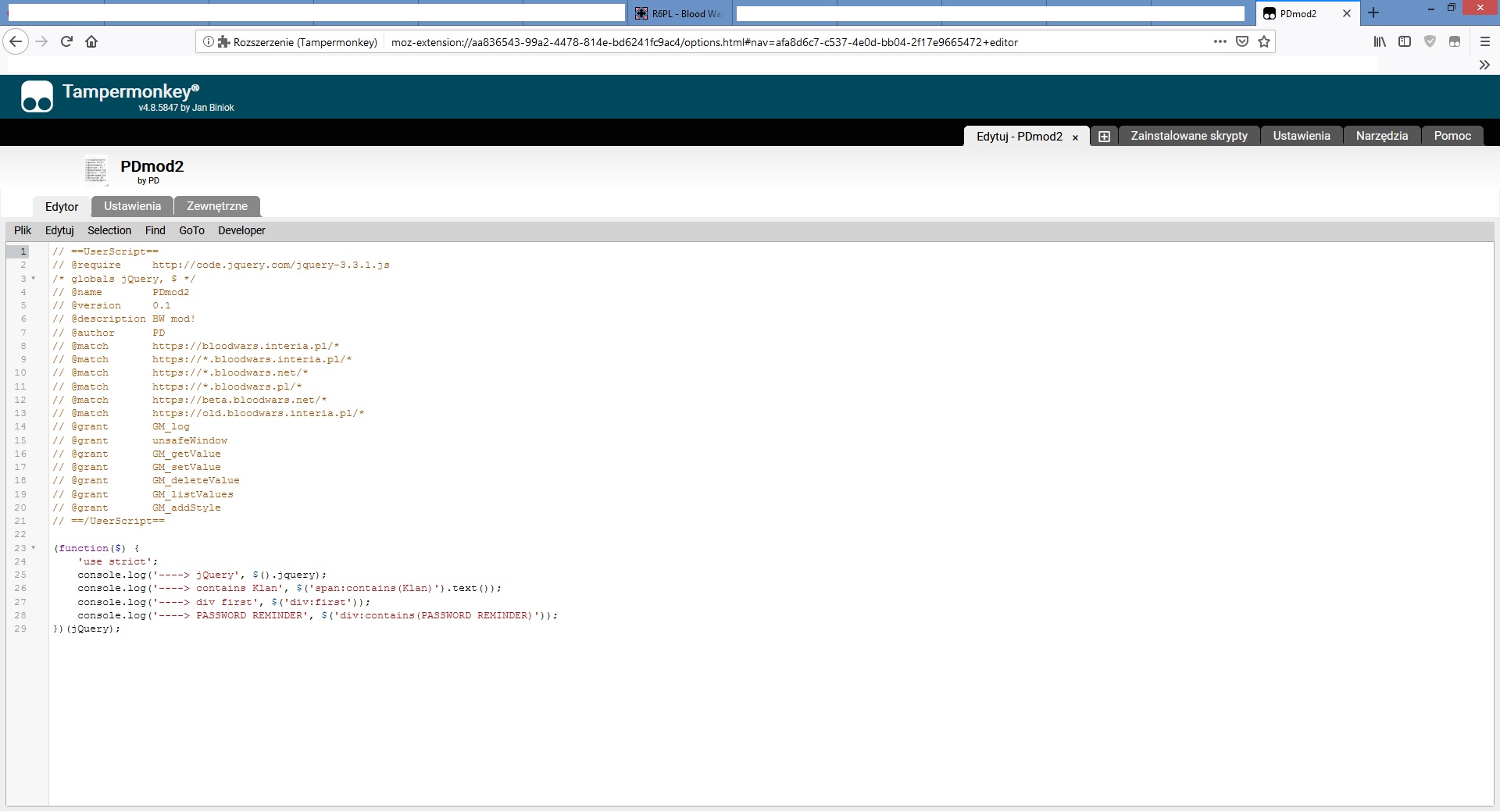The width and height of the screenshot is (1500, 812).
Task: Collapse the code block at line 23
Action: [x=33, y=548]
